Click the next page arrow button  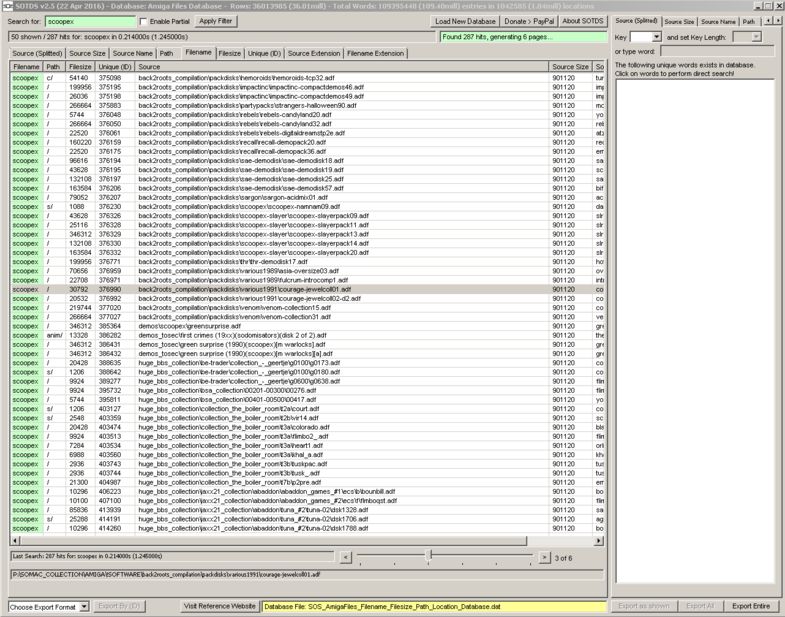544,557
